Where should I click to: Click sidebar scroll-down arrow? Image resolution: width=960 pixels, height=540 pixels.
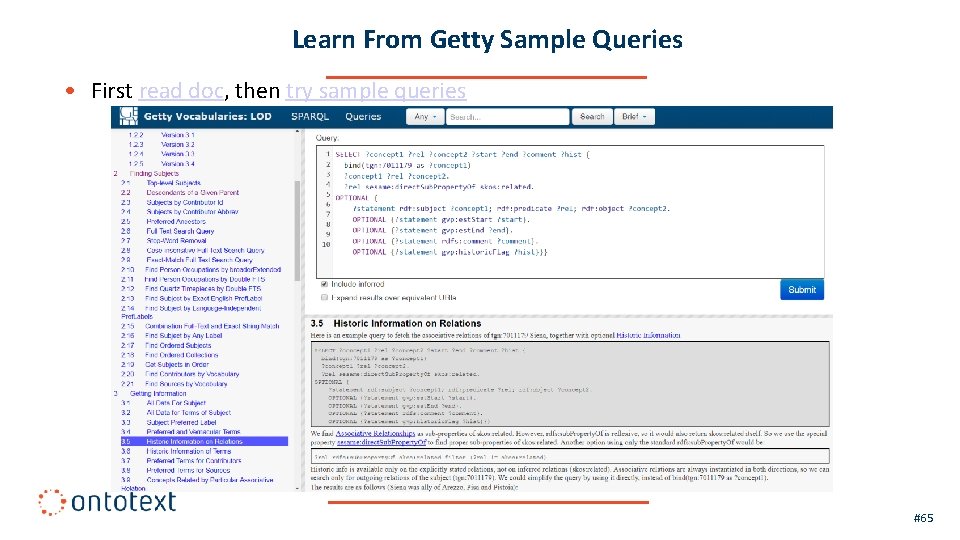pyautogui.click(x=298, y=488)
